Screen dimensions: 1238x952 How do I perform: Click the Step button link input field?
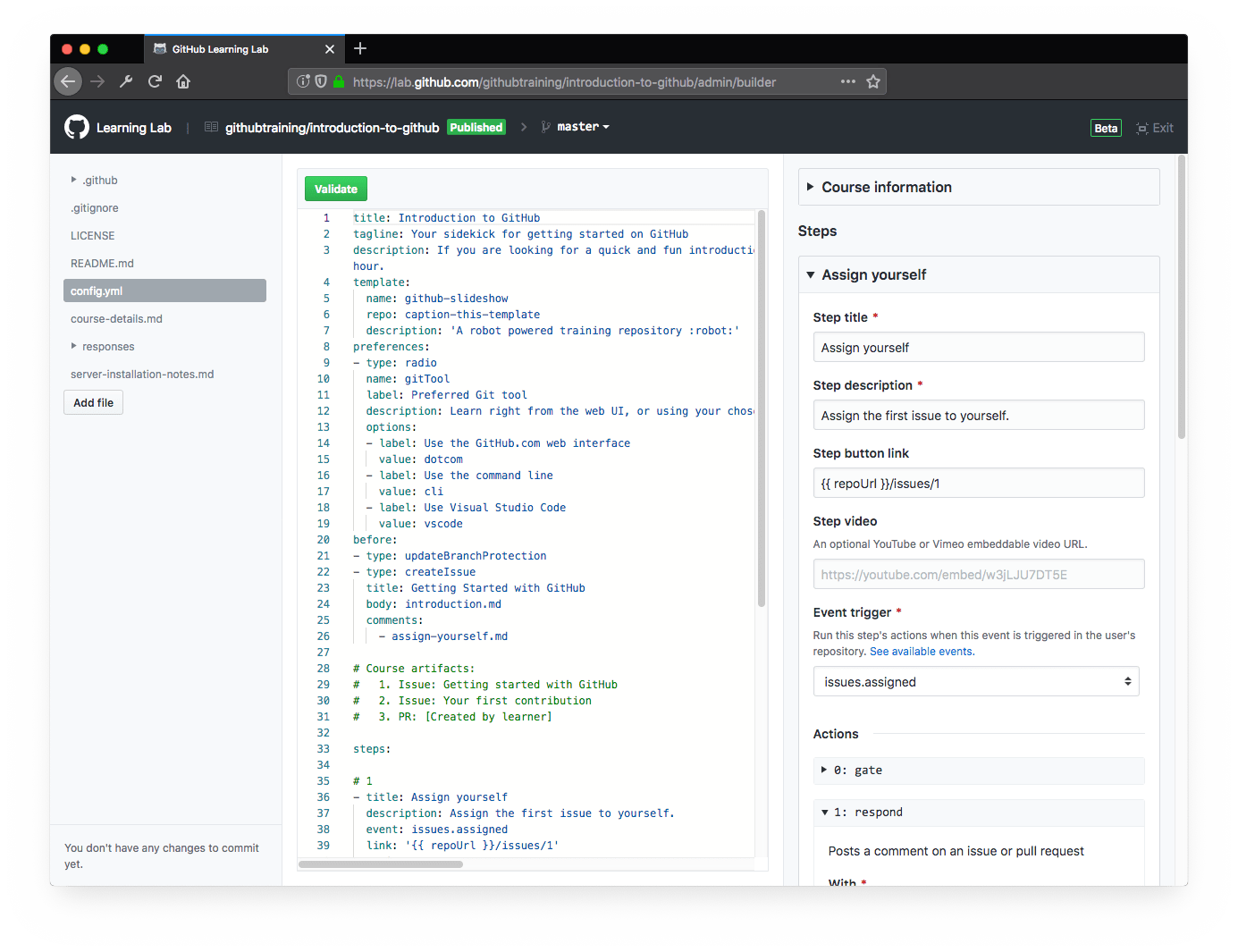click(x=979, y=483)
